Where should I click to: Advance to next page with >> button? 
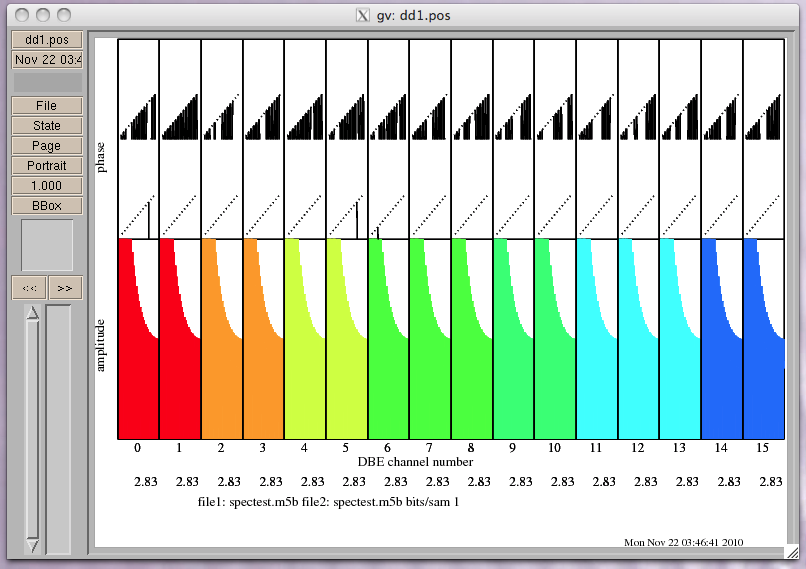point(65,288)
